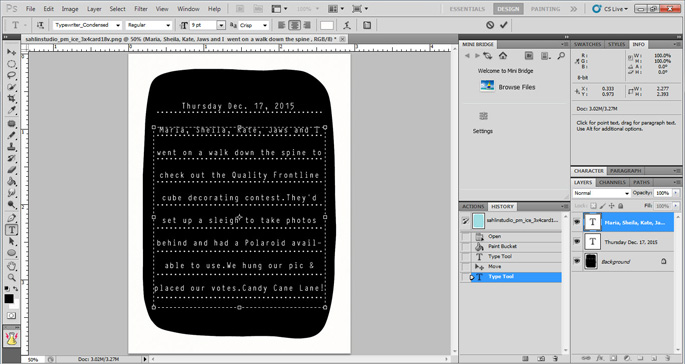Switch to the Channels tab

coord(612,182)
